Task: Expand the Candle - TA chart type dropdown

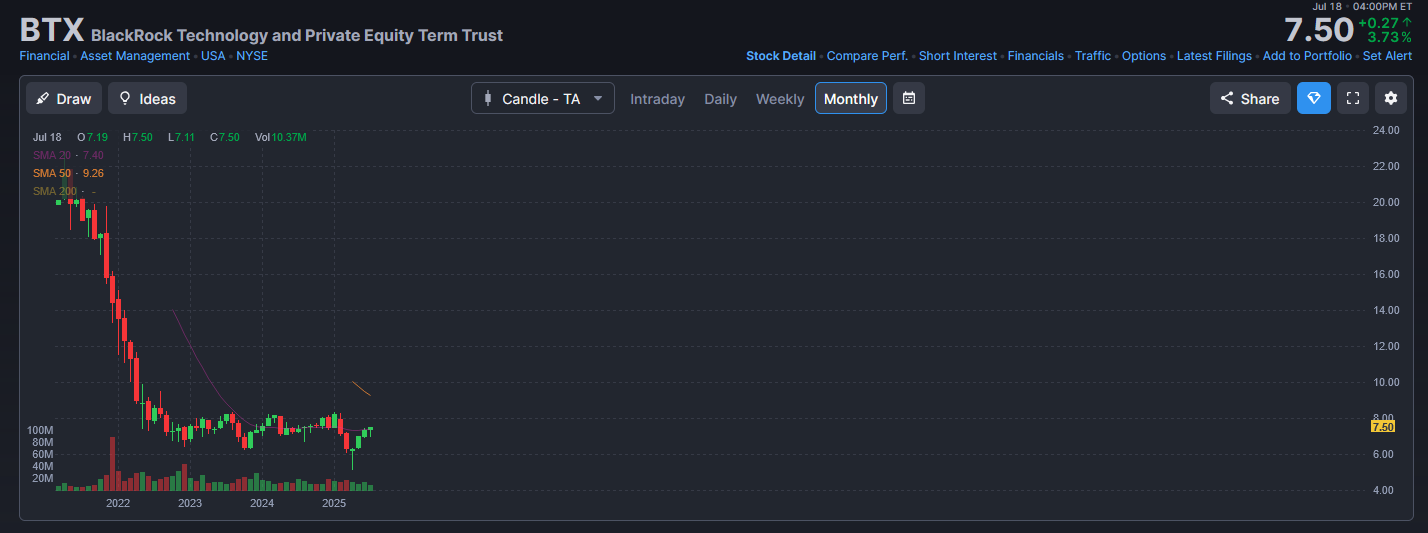Action: coord(543,98)
